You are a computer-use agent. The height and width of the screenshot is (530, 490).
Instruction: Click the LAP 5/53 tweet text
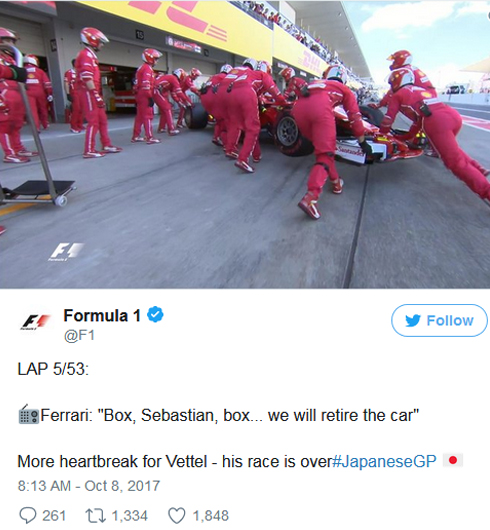[53, 368]
